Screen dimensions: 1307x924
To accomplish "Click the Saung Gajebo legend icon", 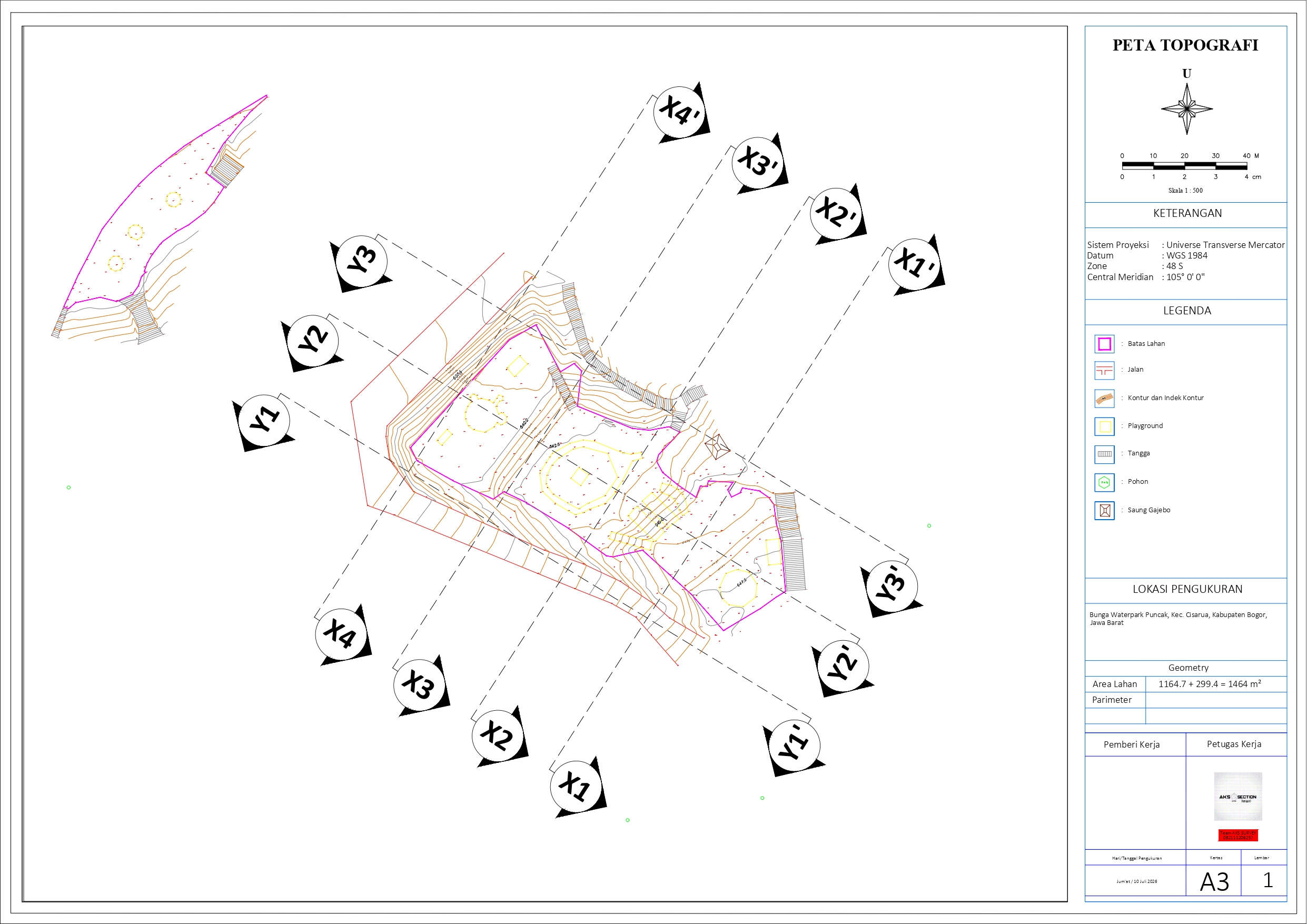I will 1104,510.
